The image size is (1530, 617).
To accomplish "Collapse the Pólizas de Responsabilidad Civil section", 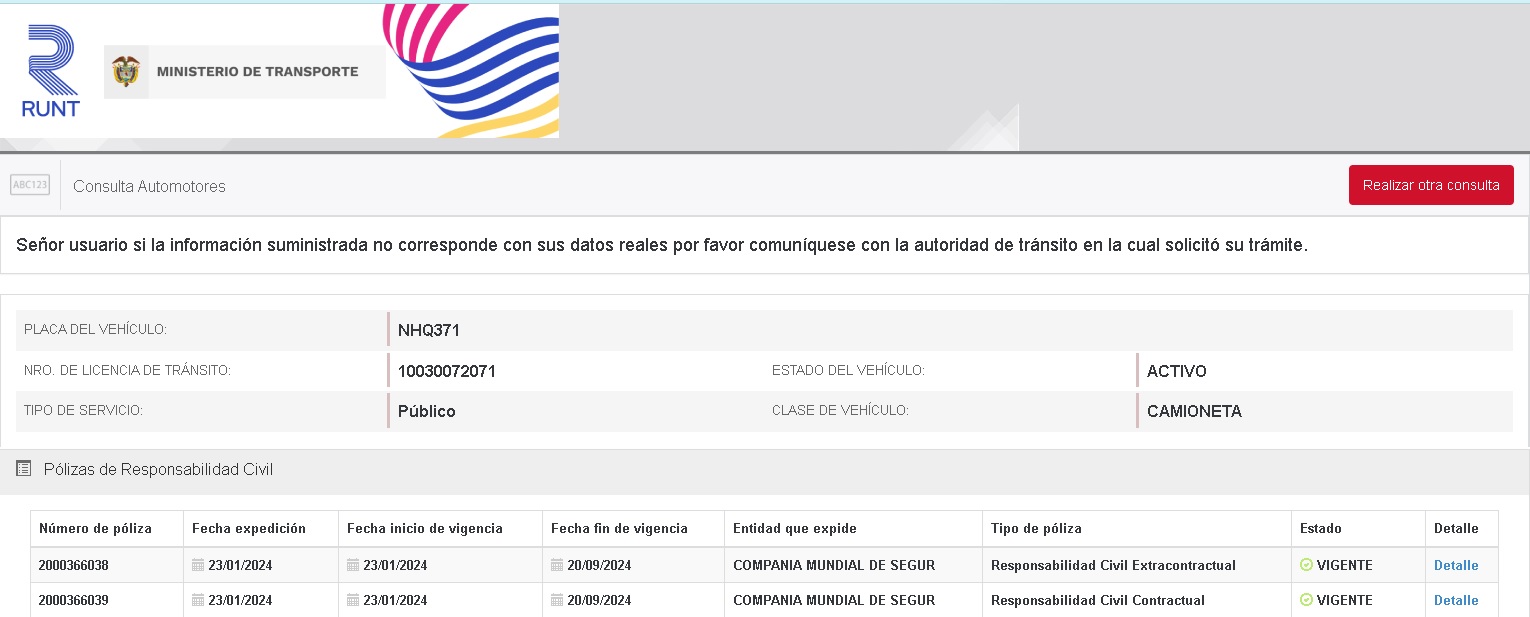I will point(158,469).
